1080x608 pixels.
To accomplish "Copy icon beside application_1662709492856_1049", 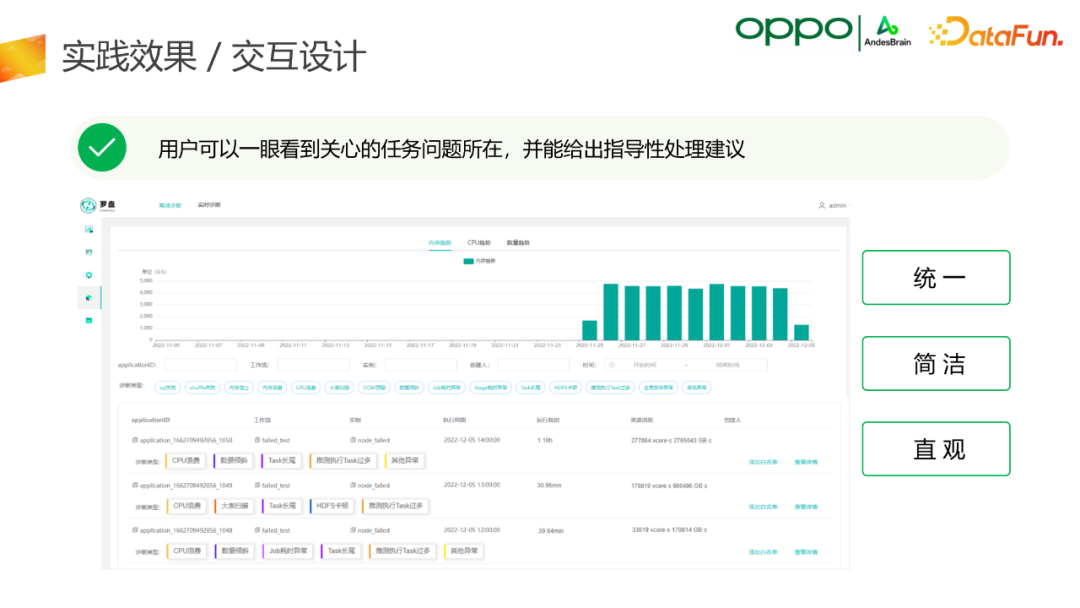I will (135, 485).
